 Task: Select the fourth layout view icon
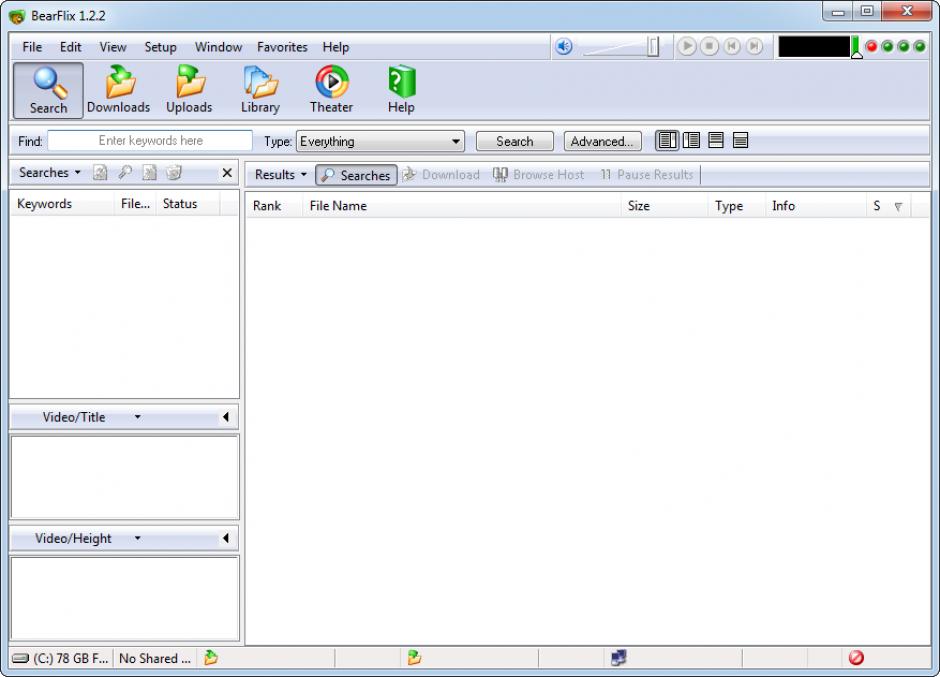click(x=740, y=140)
